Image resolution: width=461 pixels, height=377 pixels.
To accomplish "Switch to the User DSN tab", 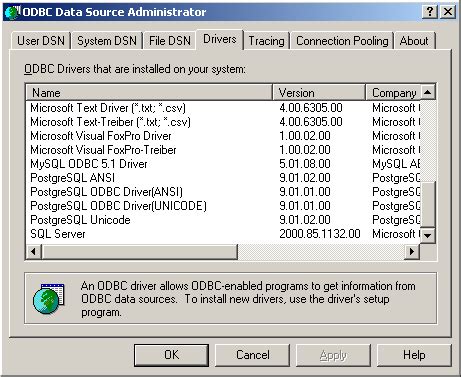I will tap(41, 41).
